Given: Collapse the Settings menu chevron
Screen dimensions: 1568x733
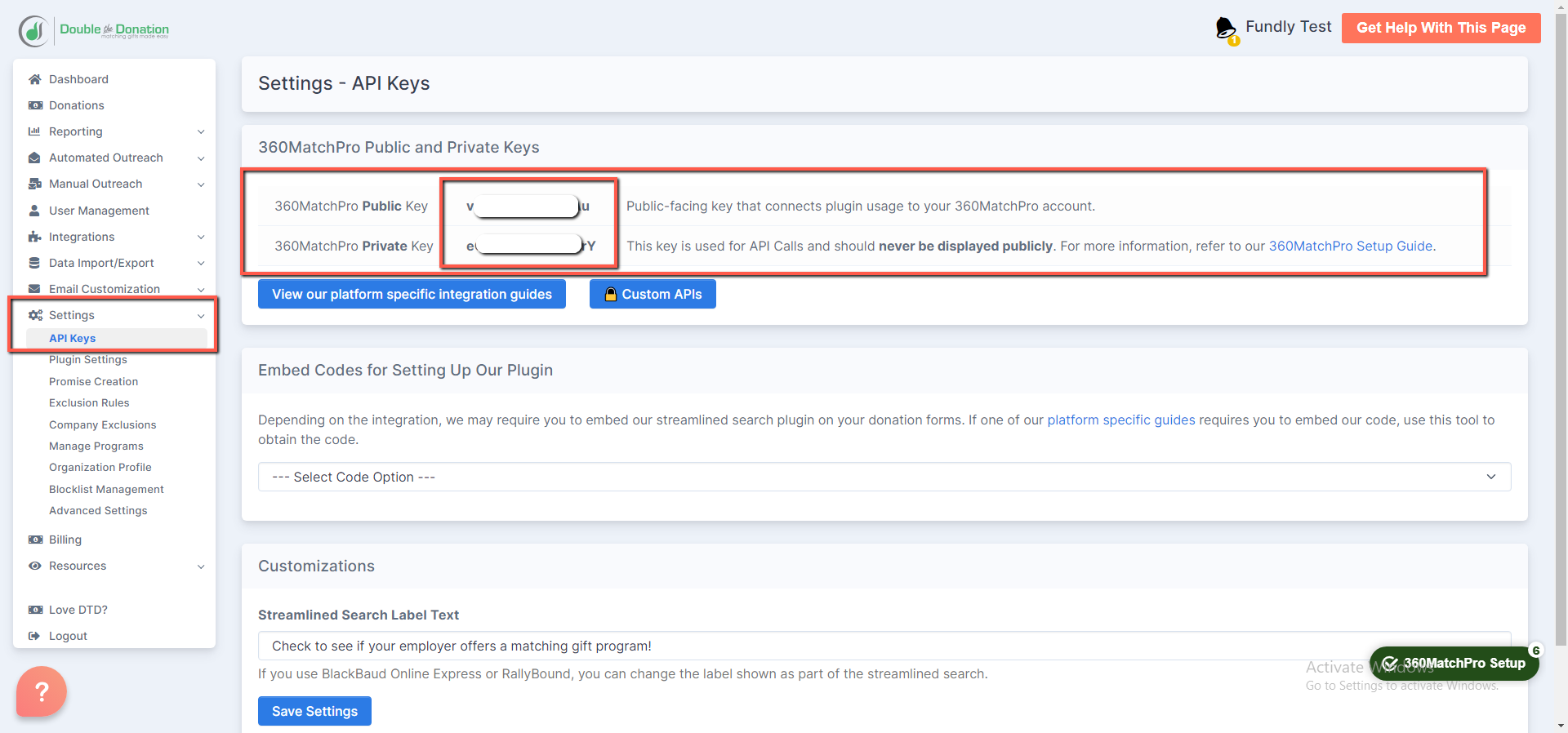Looking at the screenshot, I should coord(201,316).
